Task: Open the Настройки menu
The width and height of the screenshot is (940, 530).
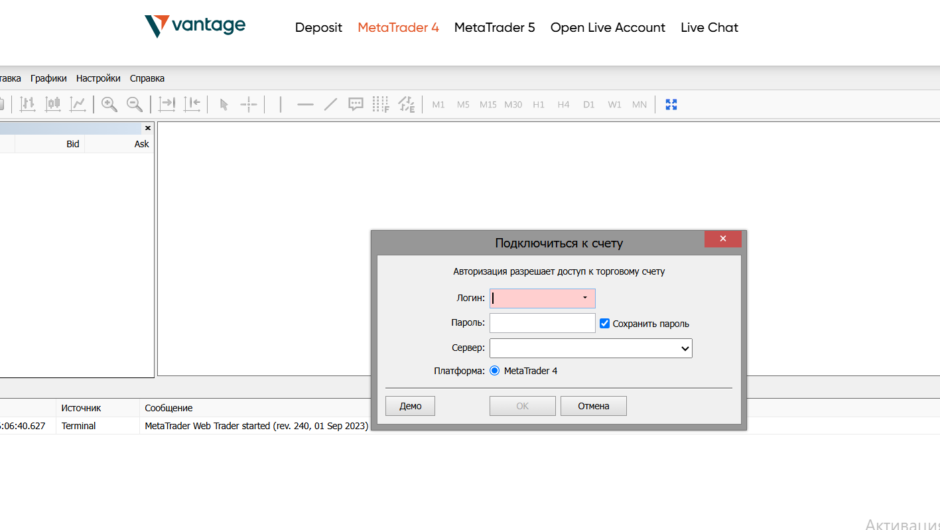Action: pyautogui.click(x=98, y=78)
